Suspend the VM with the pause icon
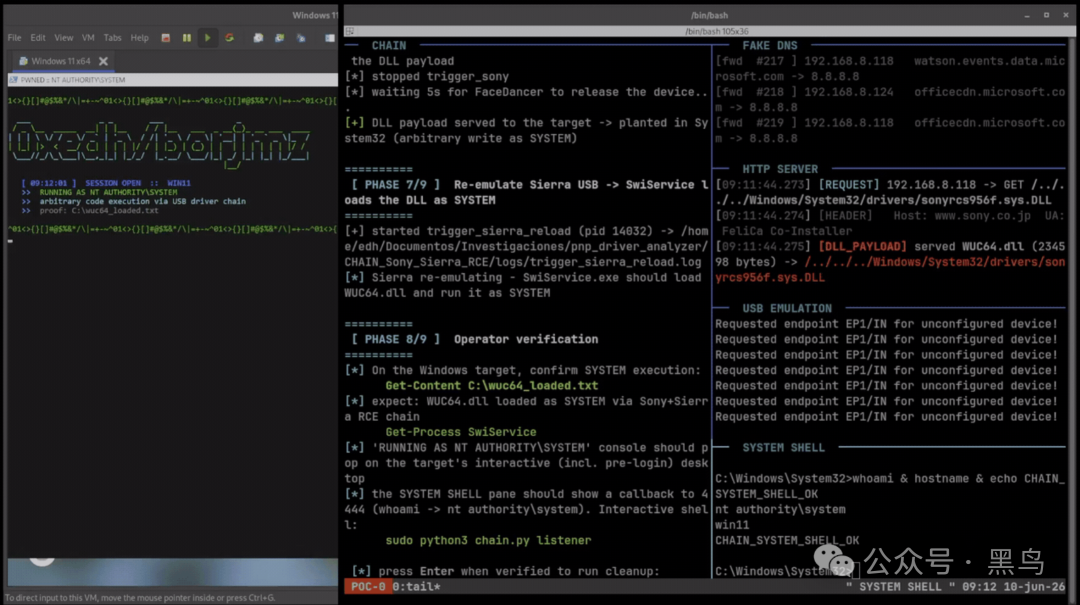This screenshot has width=1080, height=605. click(x=187, y=38)
